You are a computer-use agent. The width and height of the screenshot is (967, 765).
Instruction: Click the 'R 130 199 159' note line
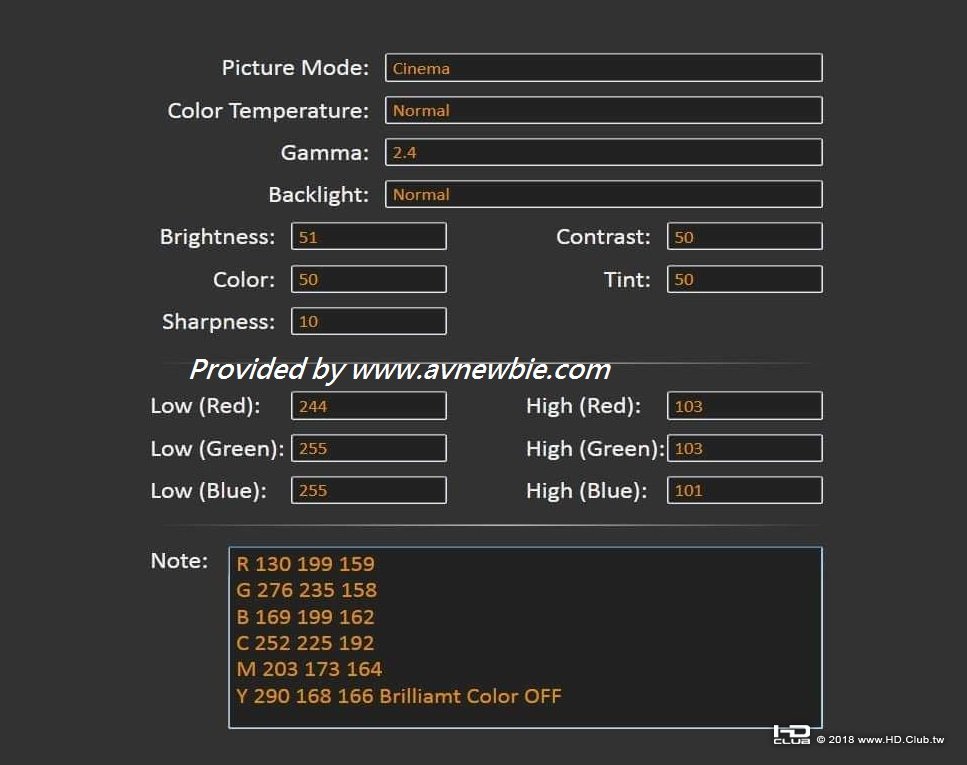(305, 564)
